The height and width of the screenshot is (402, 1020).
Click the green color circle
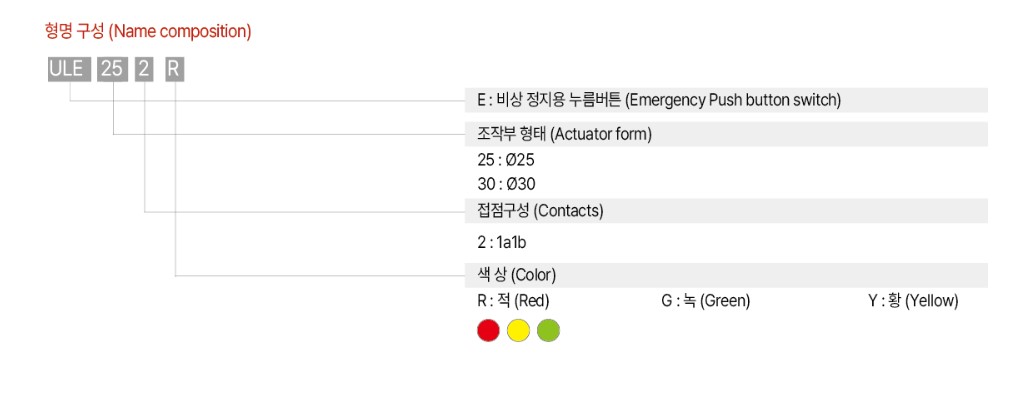pyautogui.click(x=548, y=330)
